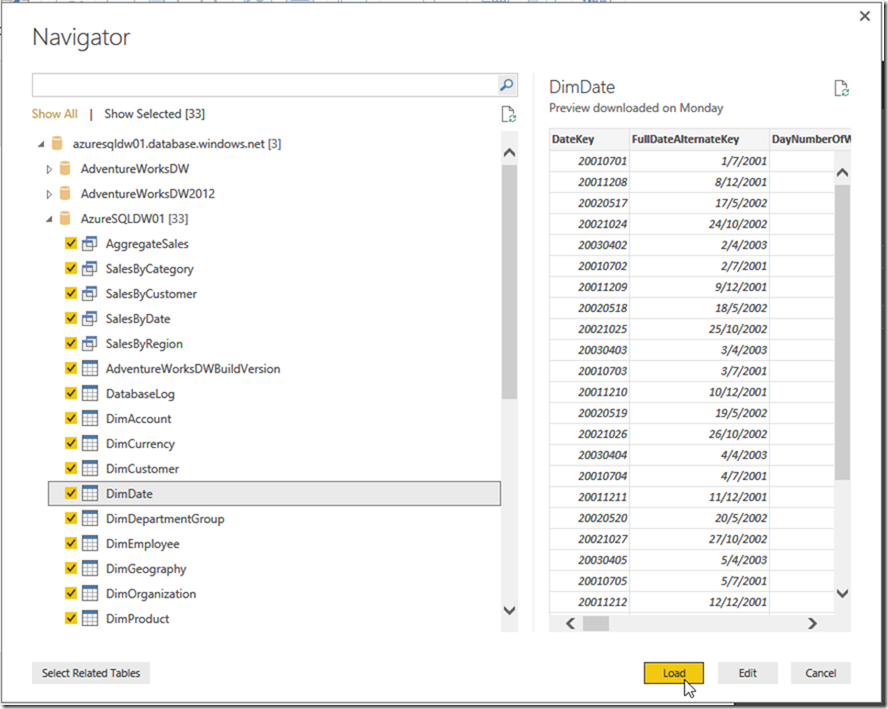Click the preview vertical scroll up arrow
The width and height of the screenshot is (888, 709).
tap(842, 173)
